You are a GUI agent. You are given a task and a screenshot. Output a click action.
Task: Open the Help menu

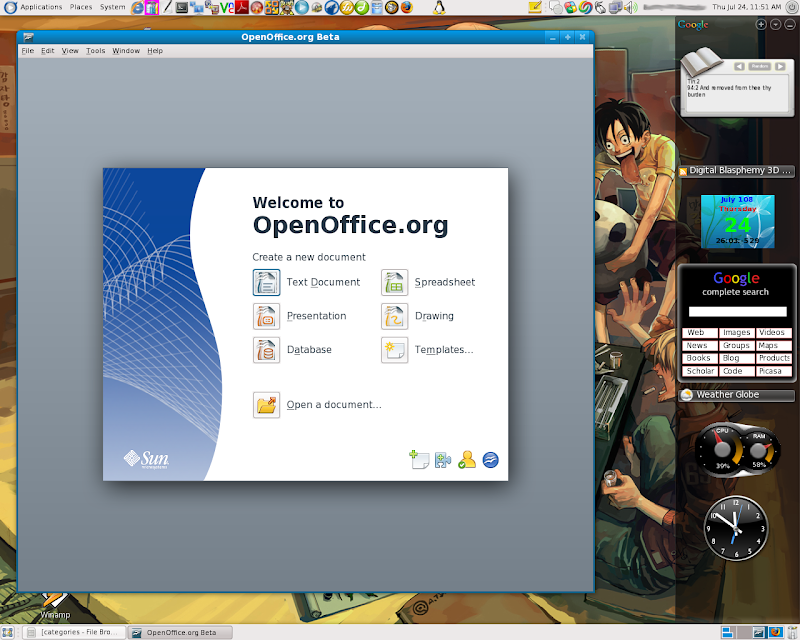coord(155,51)
